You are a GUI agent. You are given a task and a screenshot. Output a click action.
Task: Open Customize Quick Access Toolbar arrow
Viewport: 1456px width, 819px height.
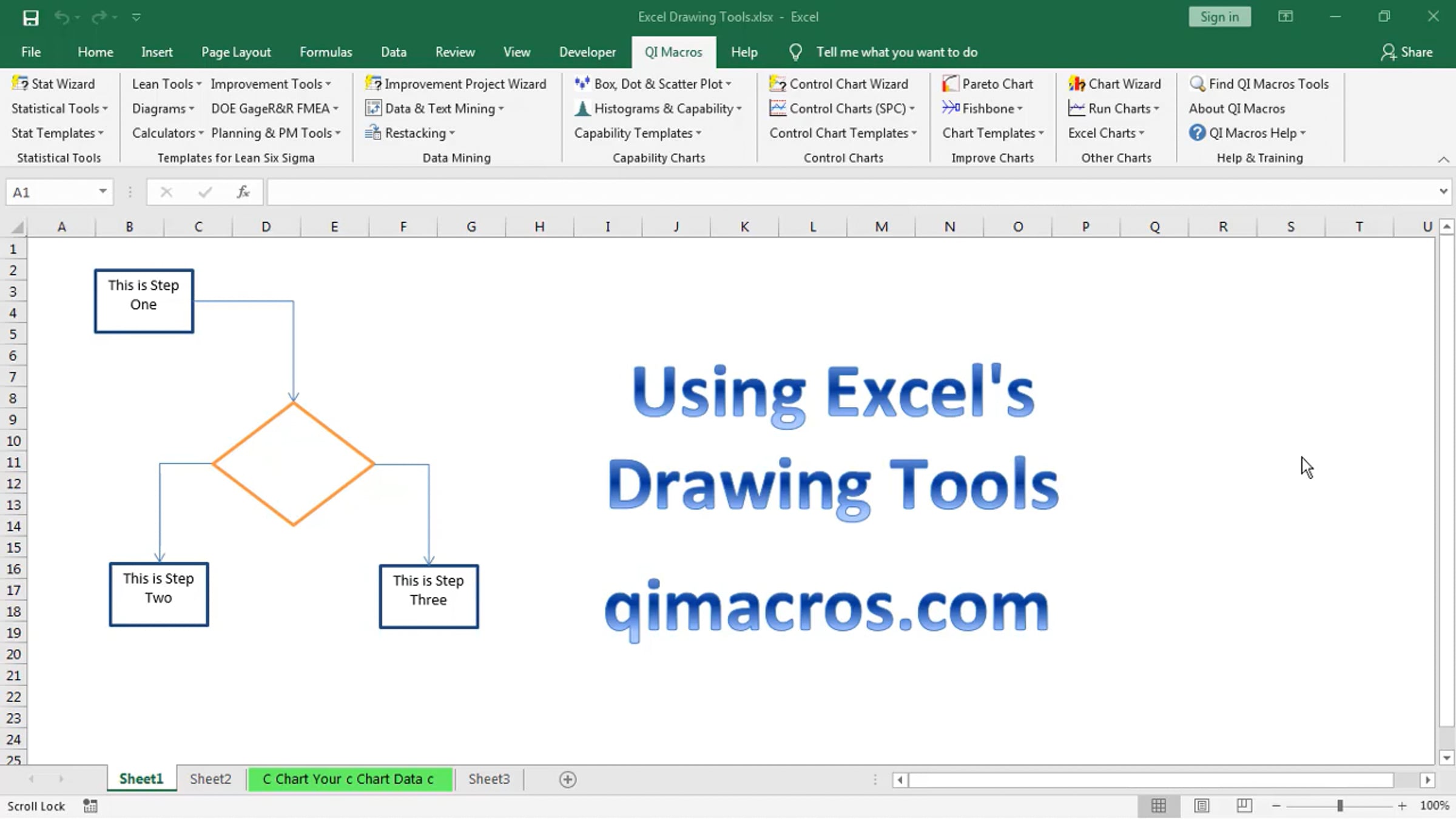tap(136, 18)
